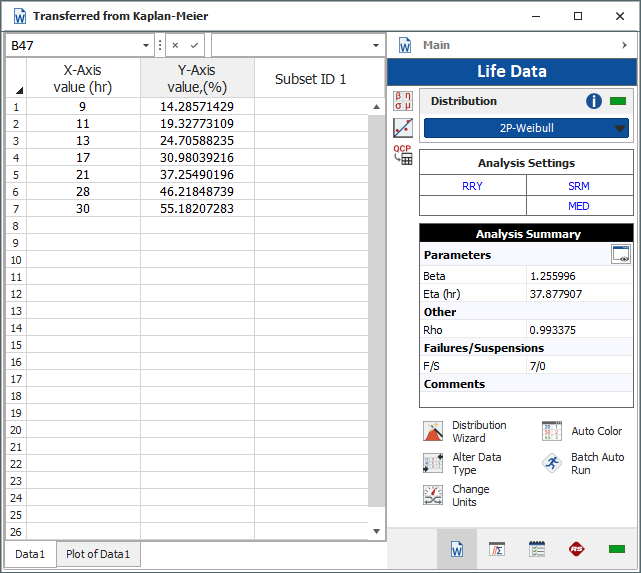Show detailed results in Analysis Summary
Viewport: 641px width, 573px height.
click(621, 255)
